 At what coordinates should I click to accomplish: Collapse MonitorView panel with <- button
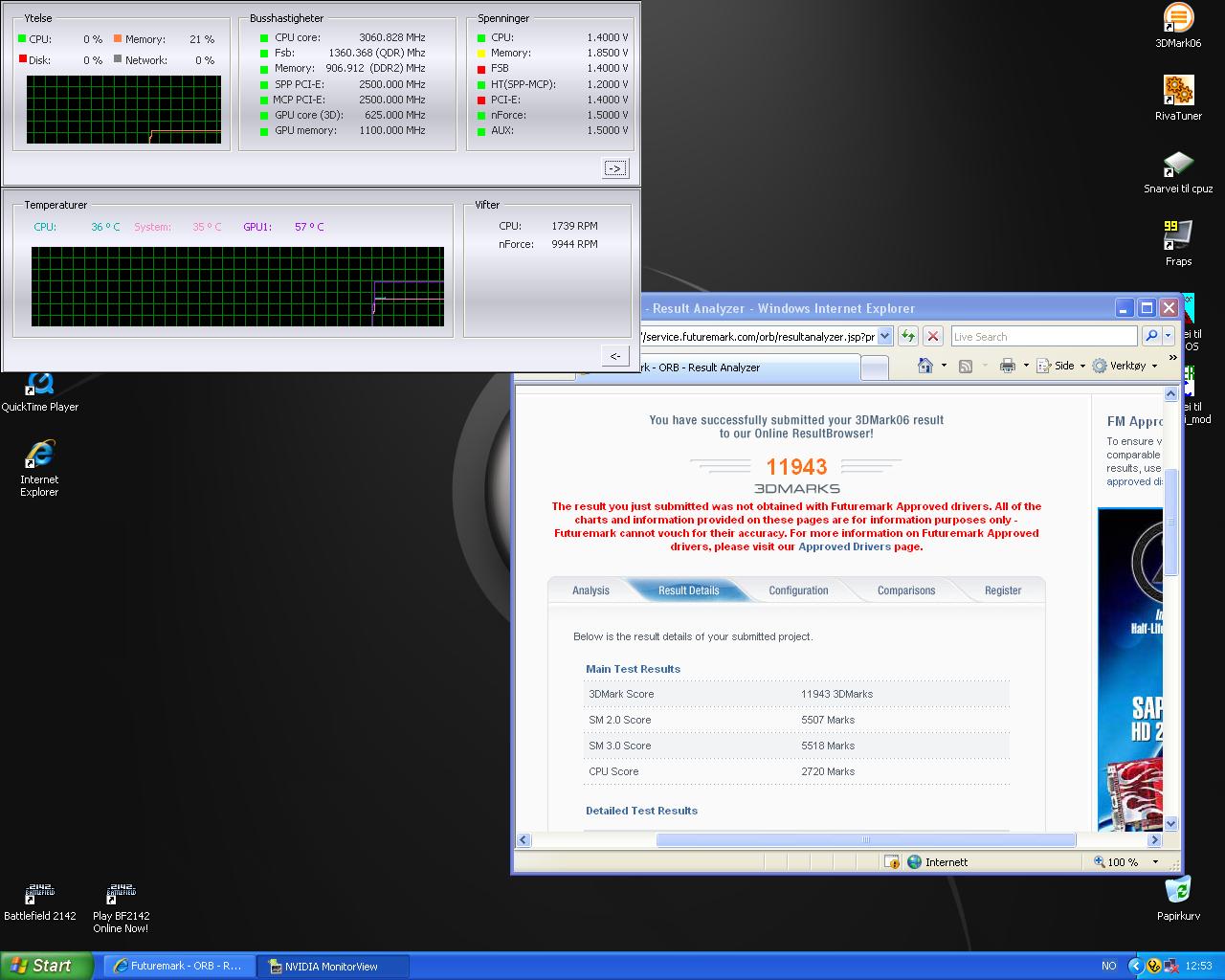615,355
